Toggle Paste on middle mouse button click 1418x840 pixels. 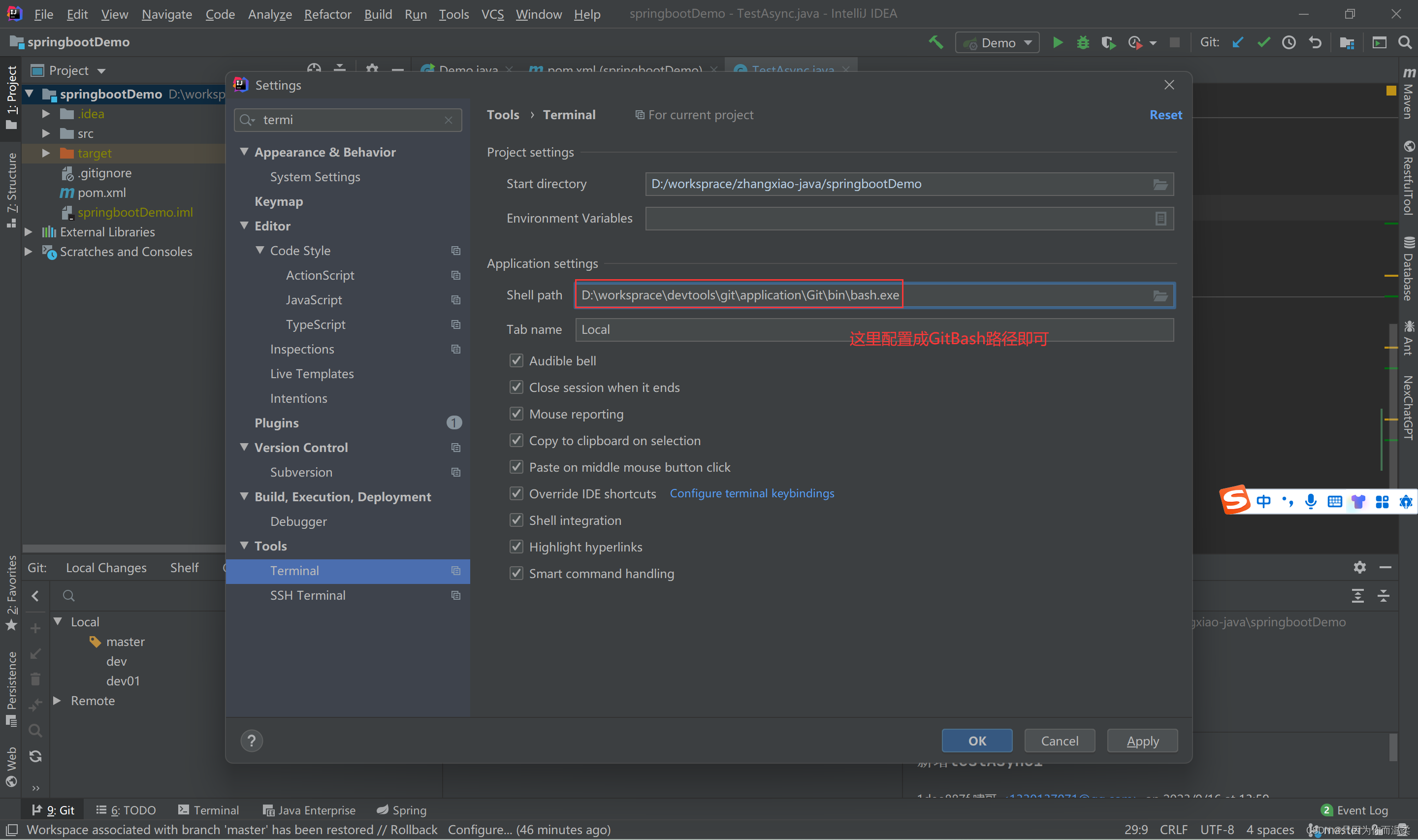point(516,467)
